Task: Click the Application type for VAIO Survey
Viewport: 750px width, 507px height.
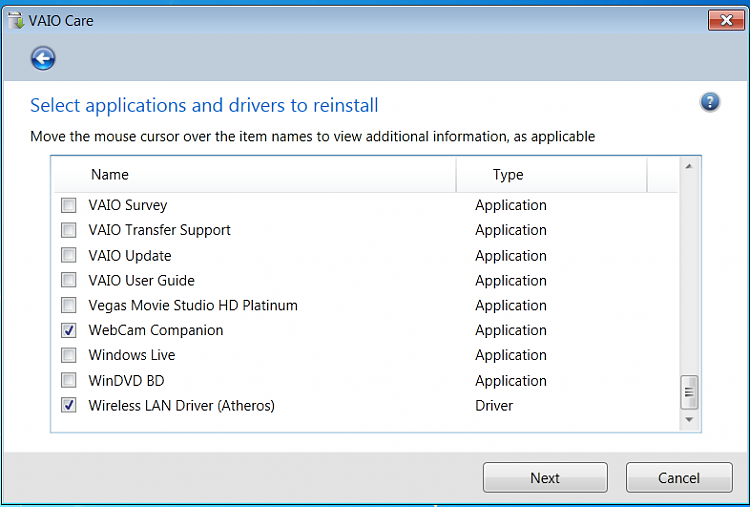Action: coord(510,205)
